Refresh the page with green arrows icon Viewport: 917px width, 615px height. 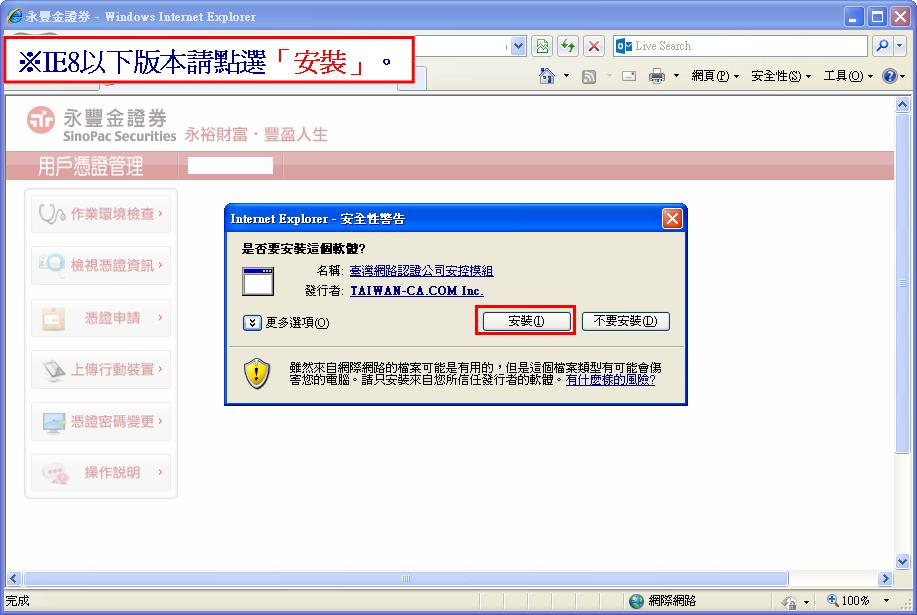568,46
